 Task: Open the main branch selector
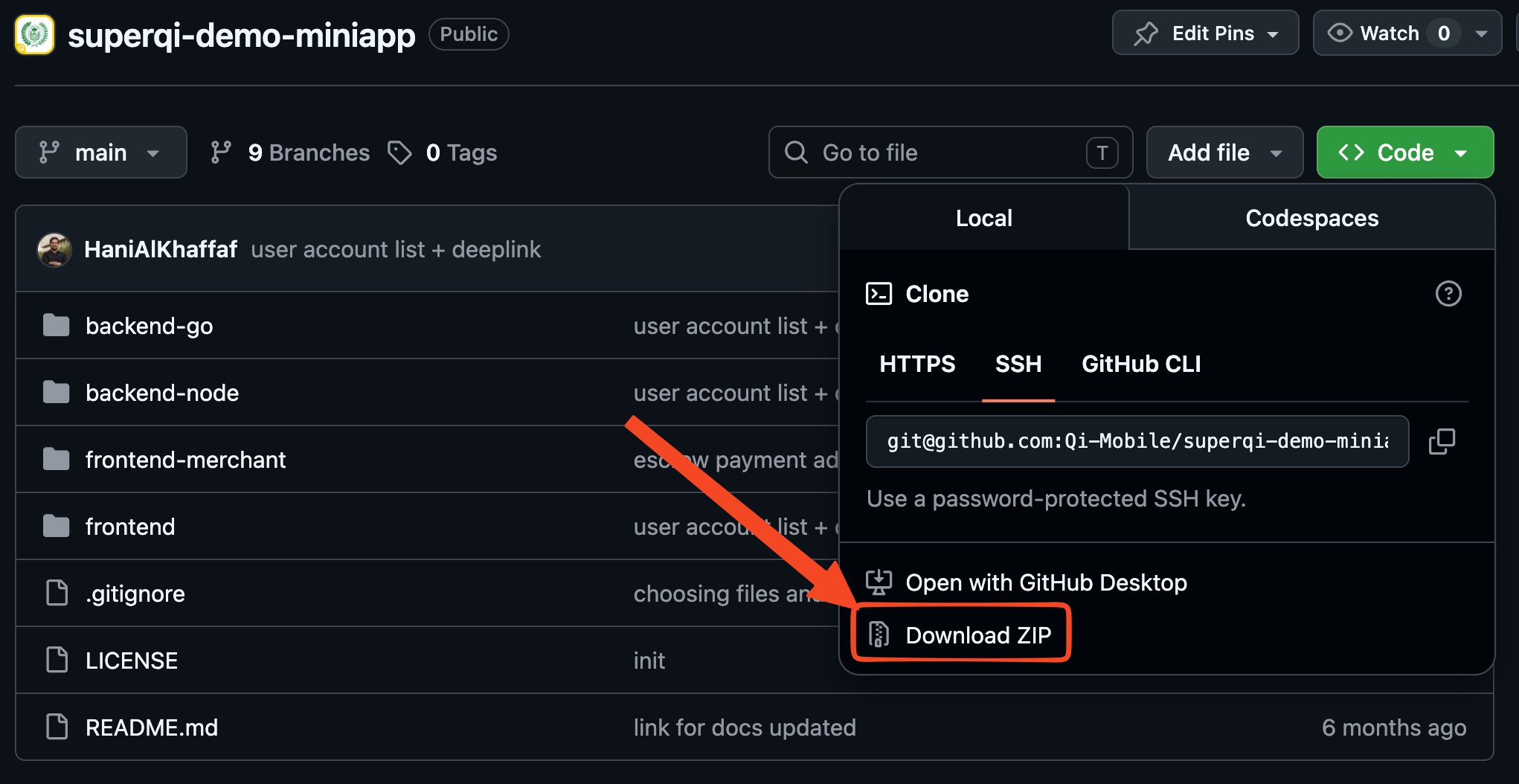(x=101, y=152)
